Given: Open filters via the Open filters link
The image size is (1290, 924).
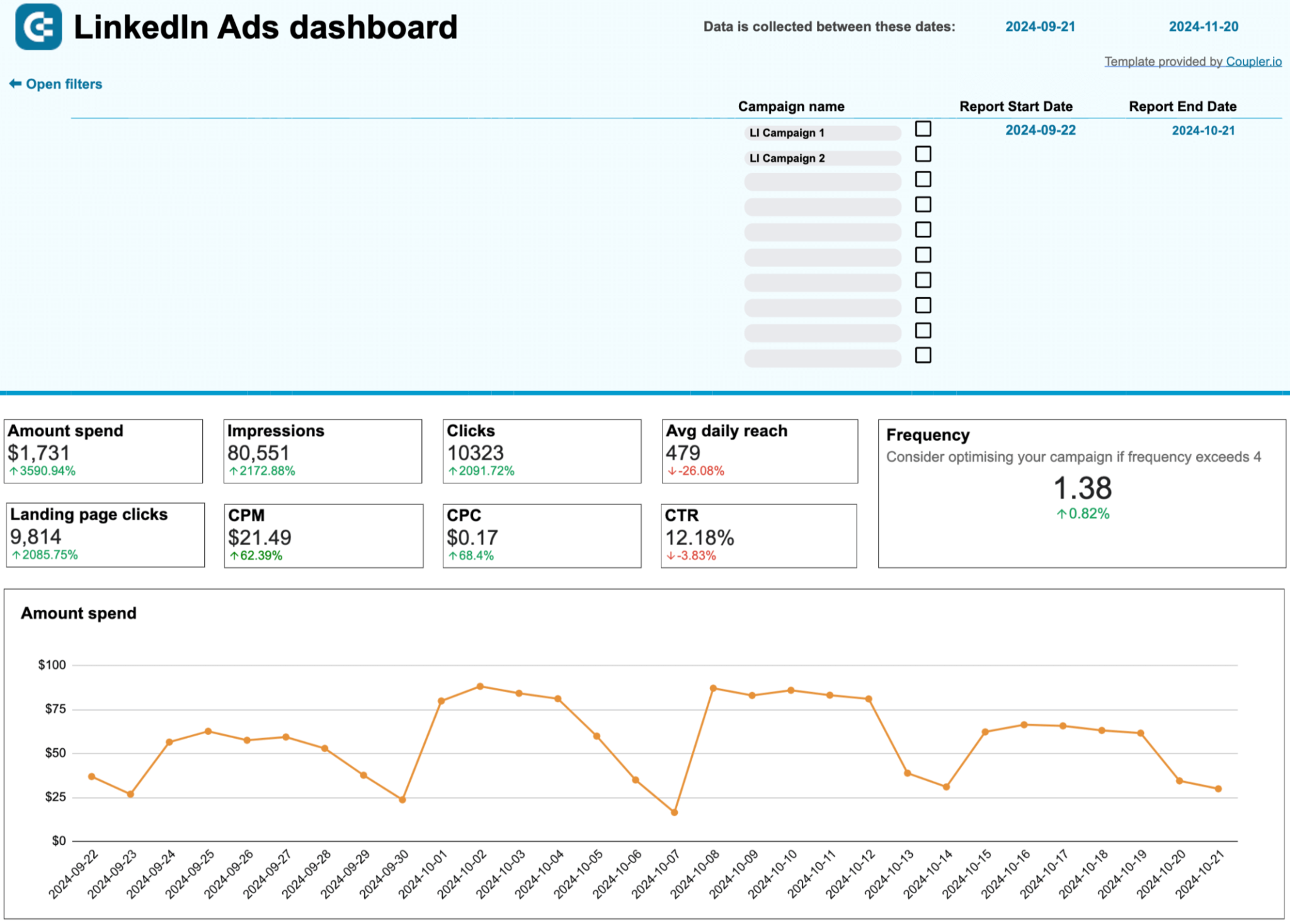Looking at the screenshot, I should click(x=64, y=83).
